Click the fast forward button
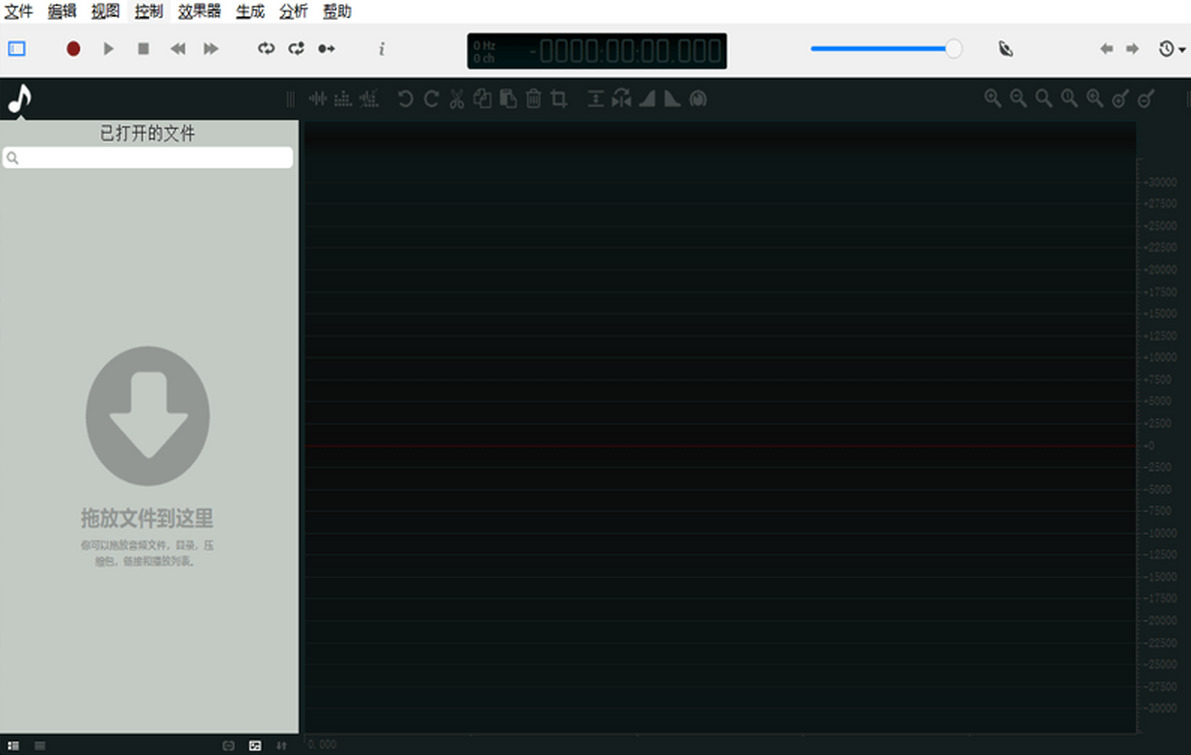1191x755 pixels. [x=211, y=49]
